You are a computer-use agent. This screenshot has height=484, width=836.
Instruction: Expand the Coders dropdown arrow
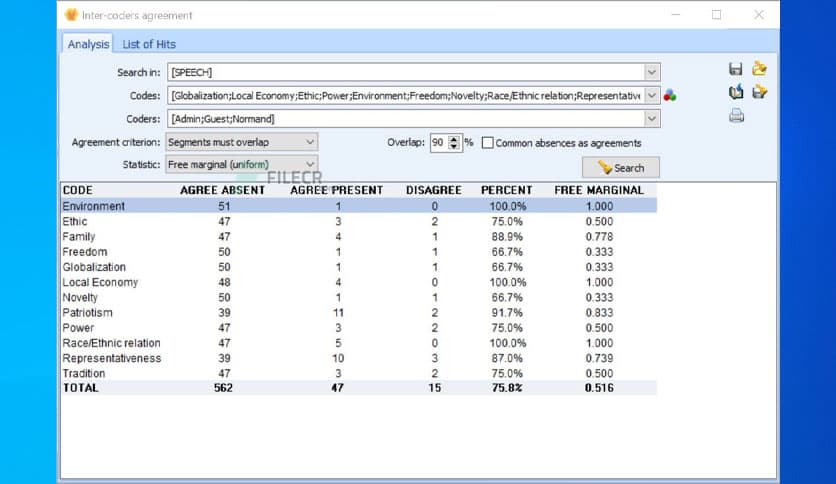(x=652, y=119)
